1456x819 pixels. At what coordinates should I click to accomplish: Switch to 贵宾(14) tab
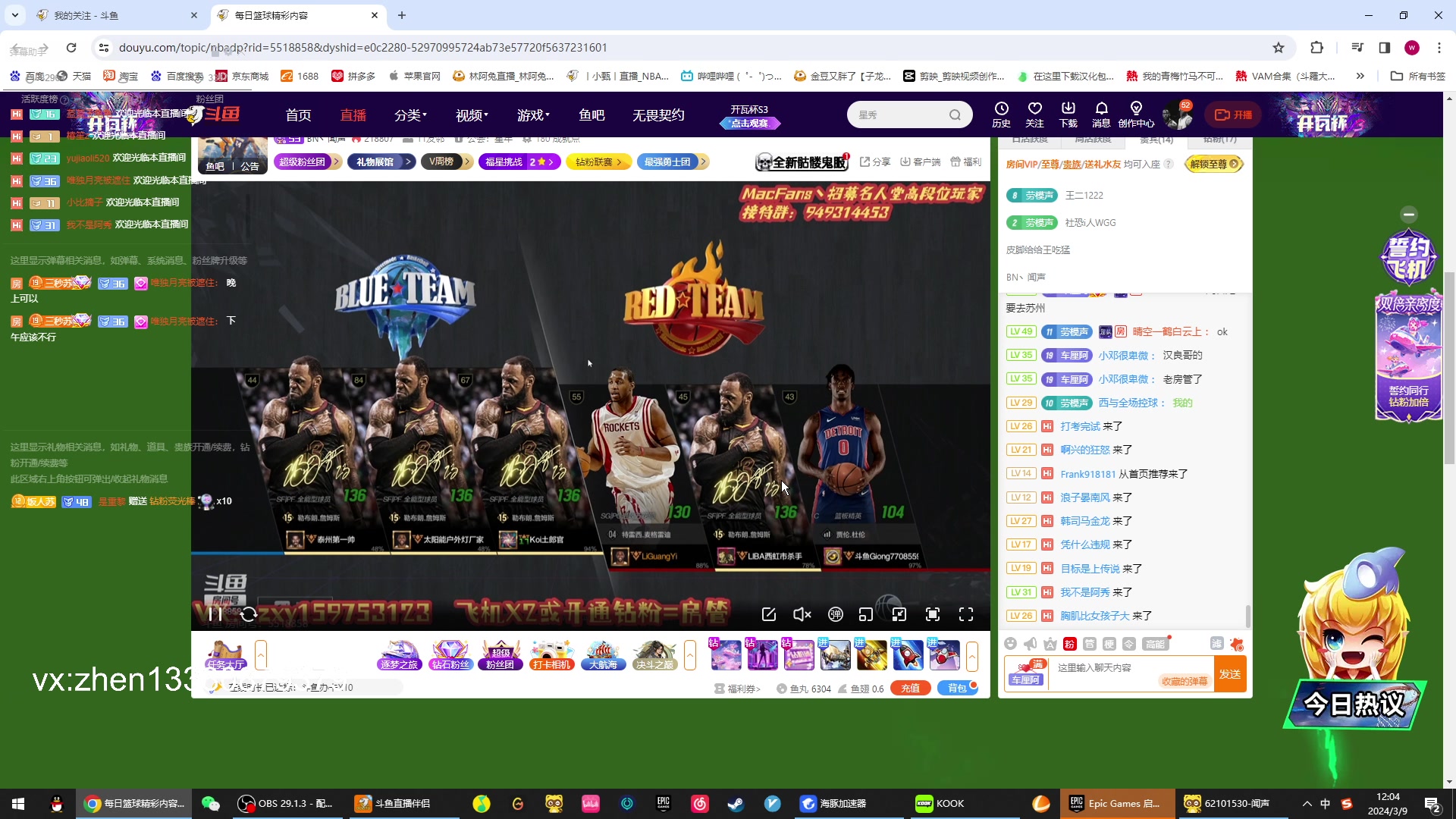pos(1156,140)
